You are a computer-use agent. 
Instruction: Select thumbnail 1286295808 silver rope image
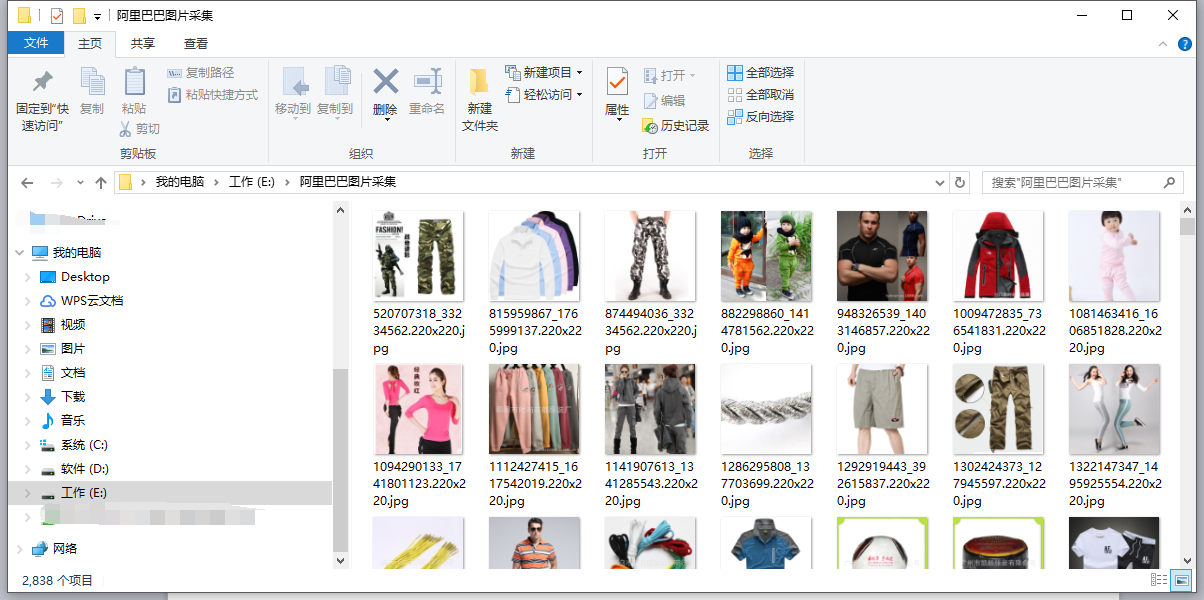pyautogui.click(x=766, y=408)
